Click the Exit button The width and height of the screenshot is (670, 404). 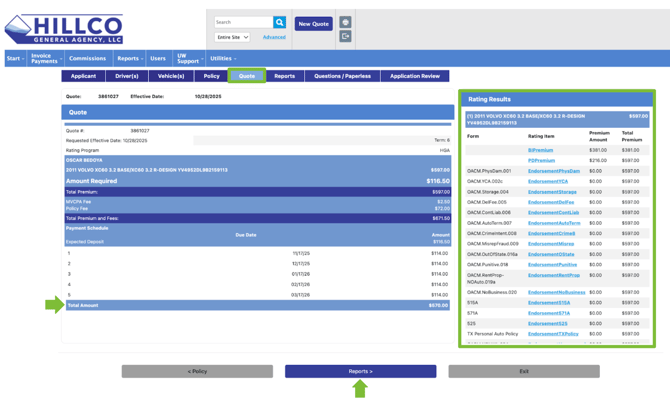coord(524,371)
